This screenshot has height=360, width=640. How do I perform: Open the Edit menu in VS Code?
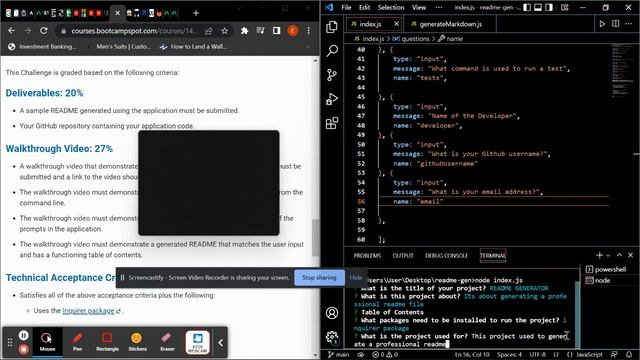tap(364, 7)
